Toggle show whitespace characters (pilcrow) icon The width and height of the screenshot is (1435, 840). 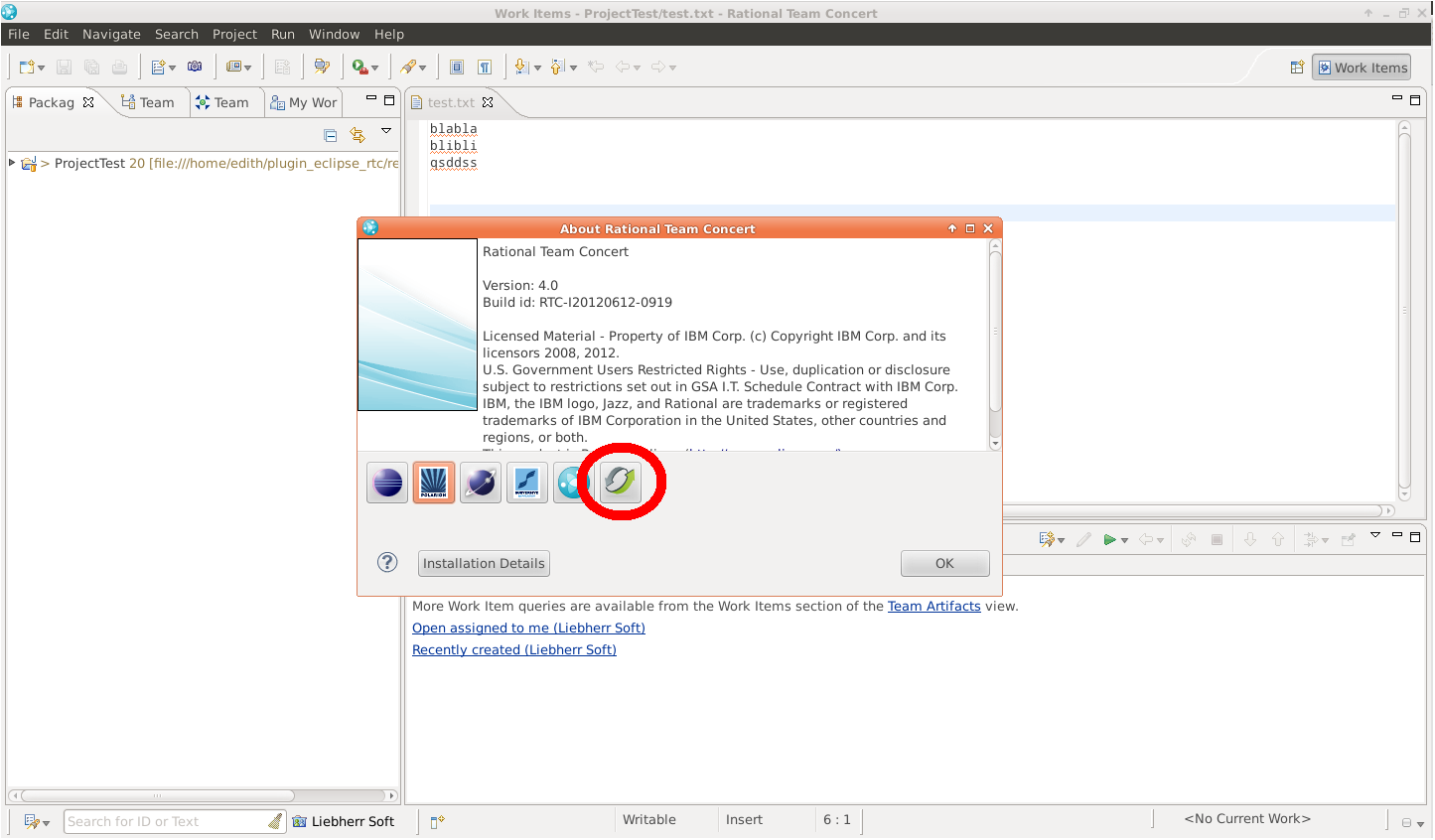coord(485,68)
